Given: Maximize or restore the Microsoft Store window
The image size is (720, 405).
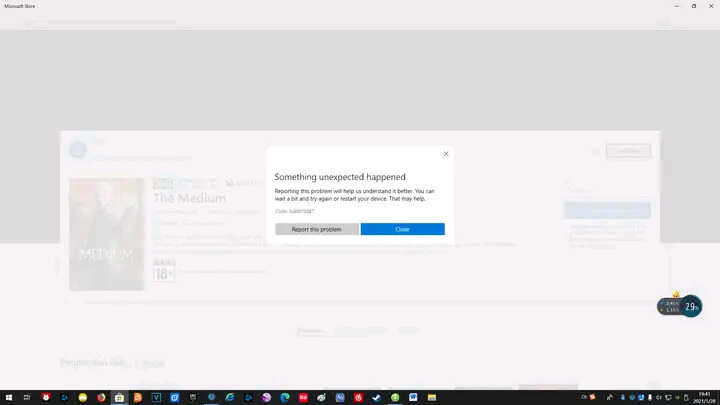Looking at the screenshot, I should click(694, 6).
